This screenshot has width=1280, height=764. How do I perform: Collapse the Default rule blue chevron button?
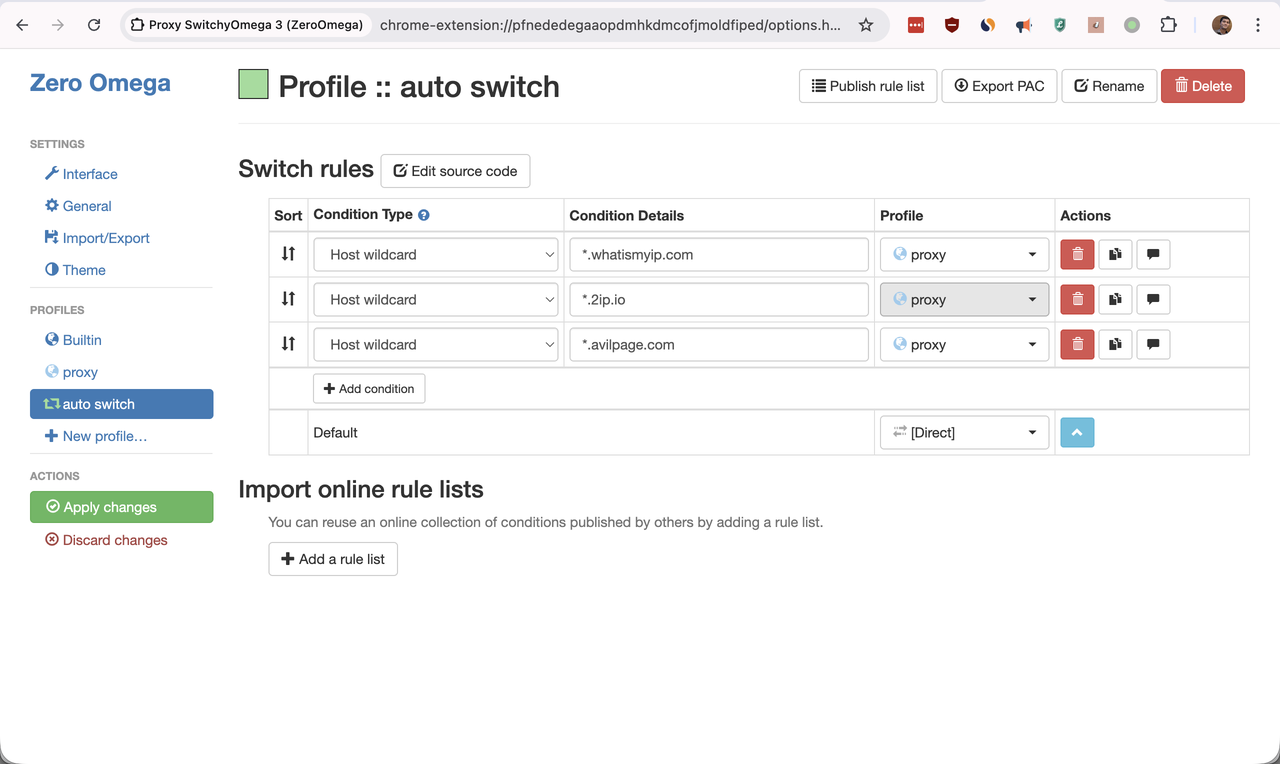pos(1077,433)
